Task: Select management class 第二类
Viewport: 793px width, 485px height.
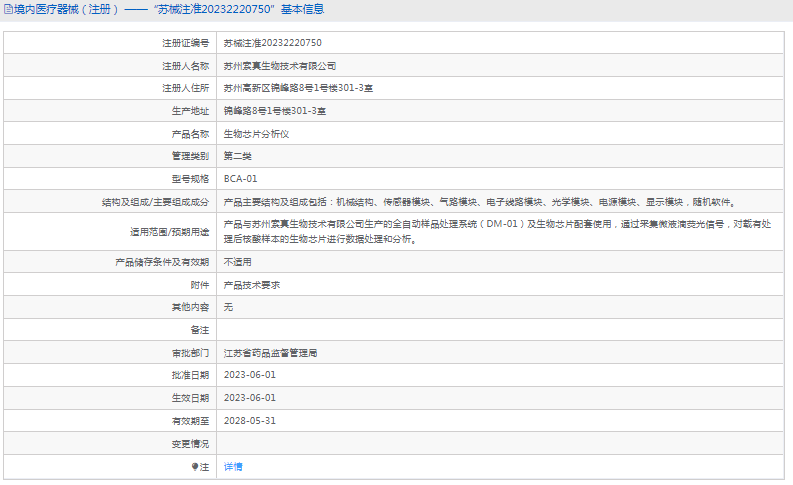Action: click(238, 156)
